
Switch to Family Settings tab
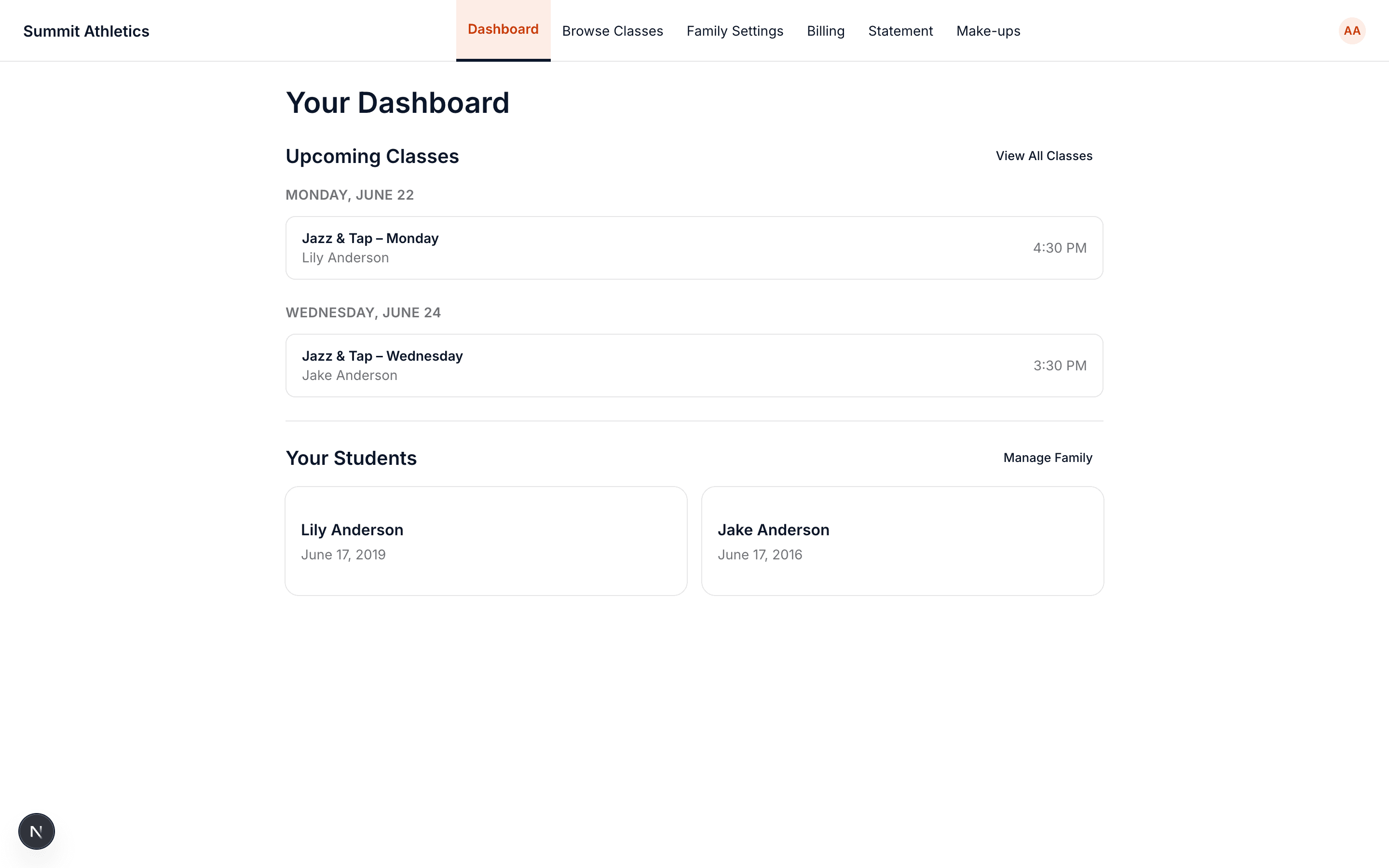pos(735,31)
